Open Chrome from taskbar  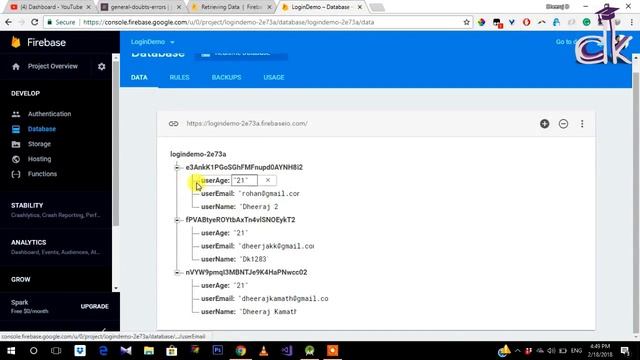[x=240, y=351]
